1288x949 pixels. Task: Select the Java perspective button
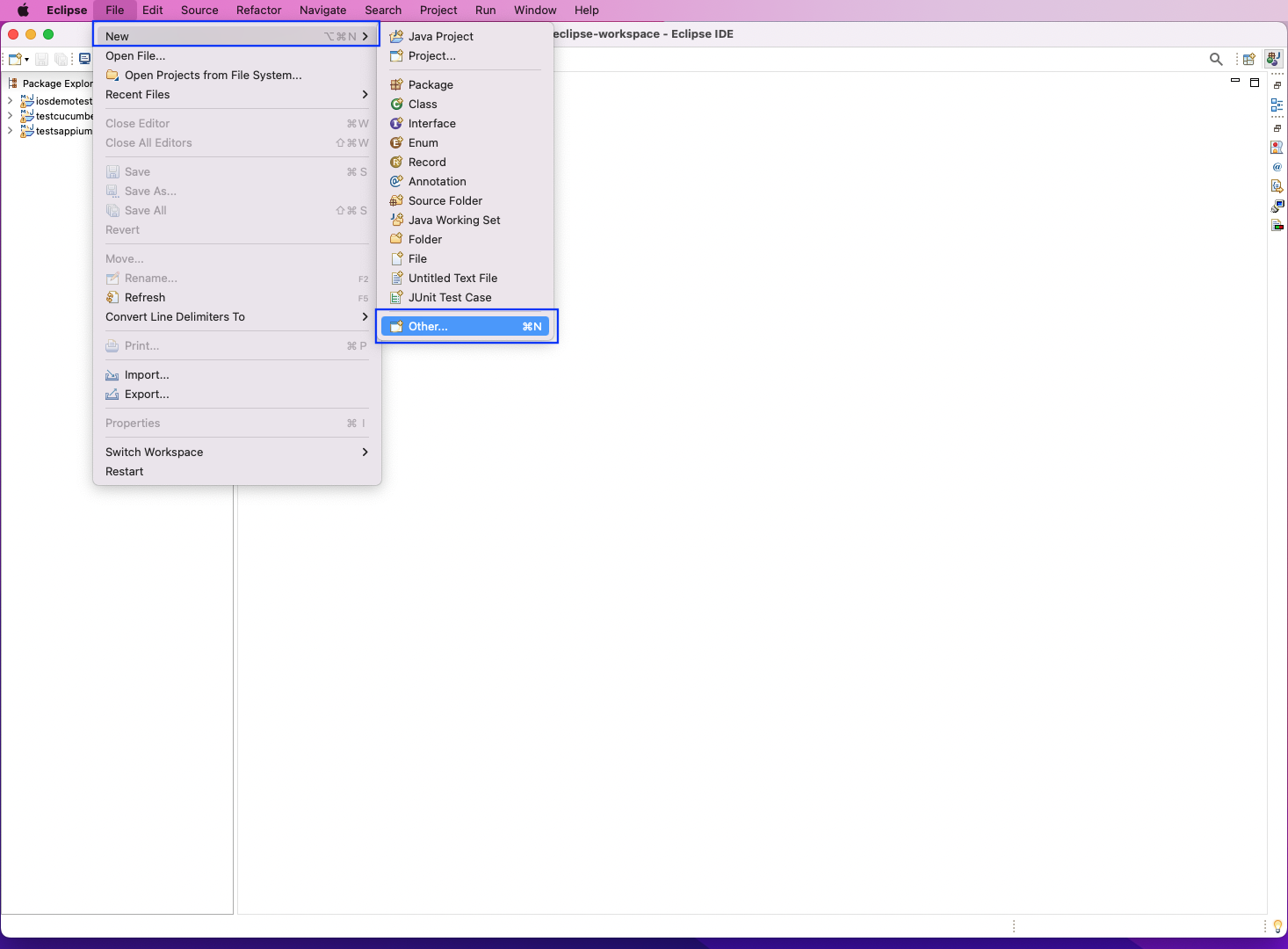tap(1273, 59)
